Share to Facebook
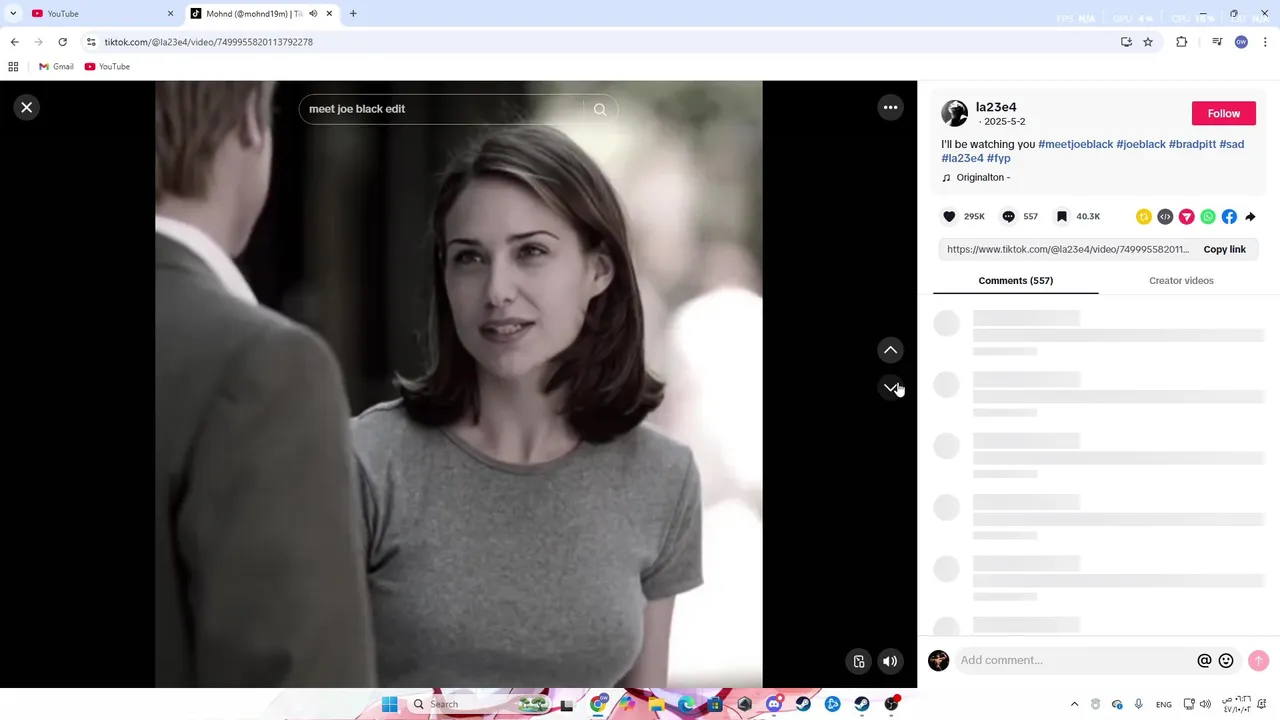 click(x=1229, y=216)
